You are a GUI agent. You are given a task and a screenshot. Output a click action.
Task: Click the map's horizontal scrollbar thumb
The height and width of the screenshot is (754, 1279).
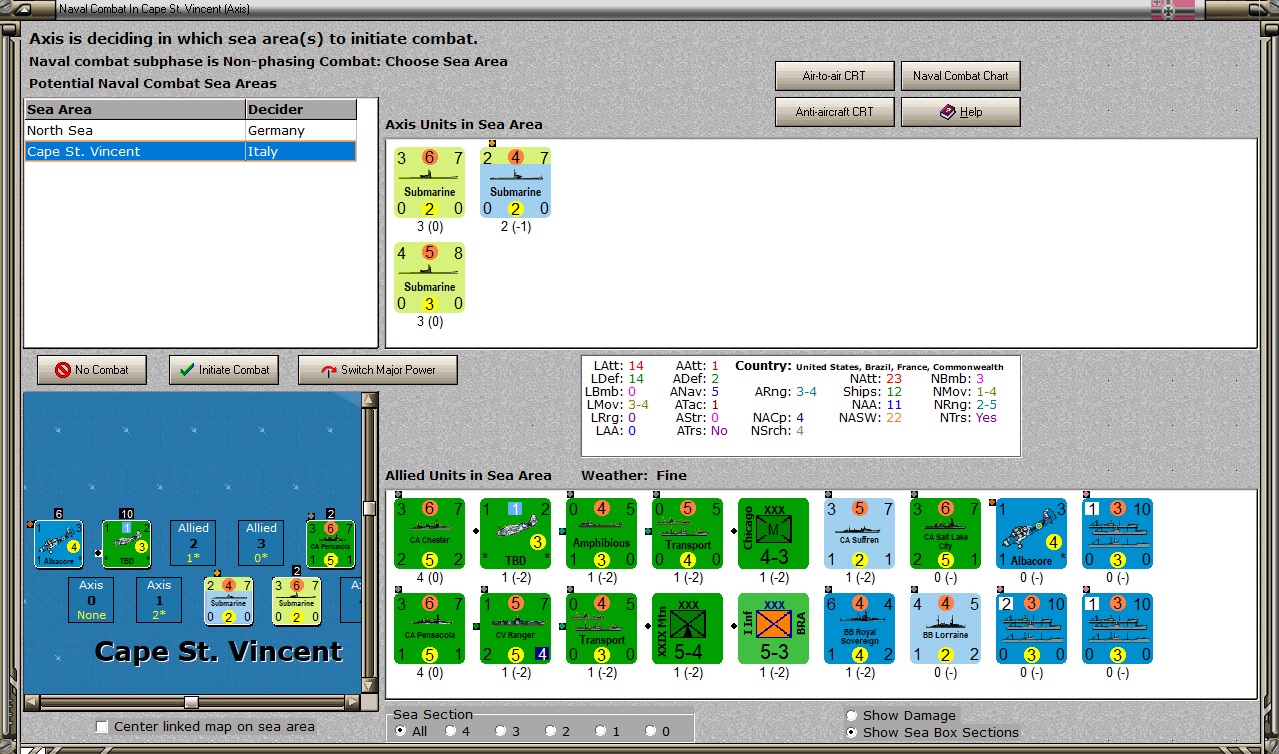click(191, 702)
